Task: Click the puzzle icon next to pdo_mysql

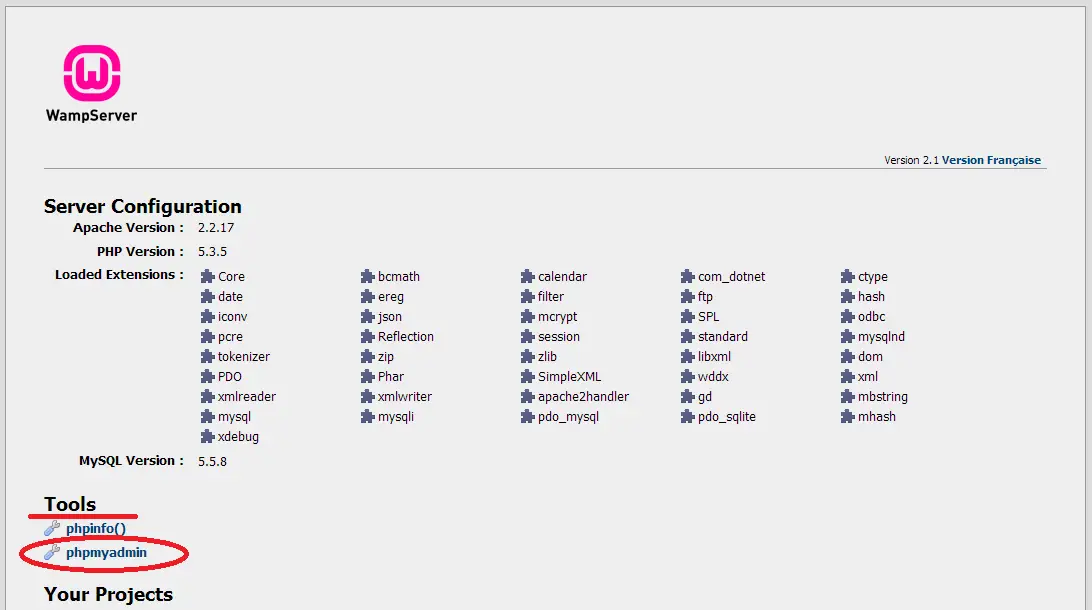Action: coord(528,417)
